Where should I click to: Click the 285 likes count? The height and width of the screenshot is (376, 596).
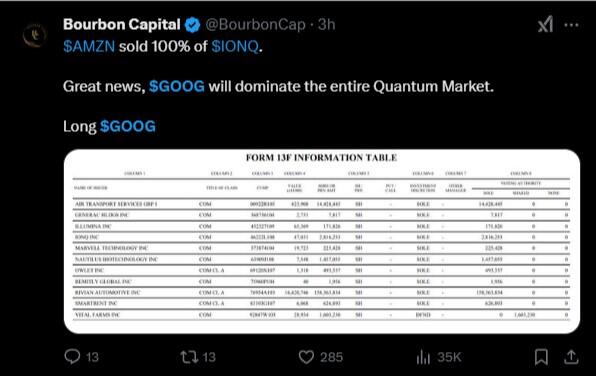pos(331,357)
